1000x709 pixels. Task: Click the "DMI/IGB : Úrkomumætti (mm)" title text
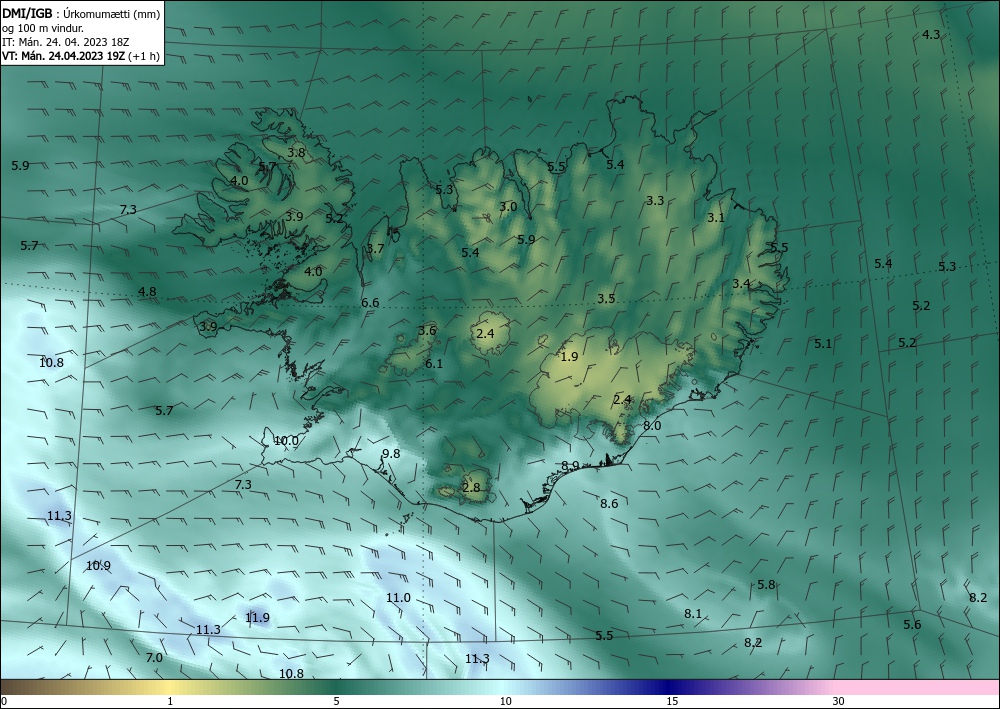tap(81, 13)
